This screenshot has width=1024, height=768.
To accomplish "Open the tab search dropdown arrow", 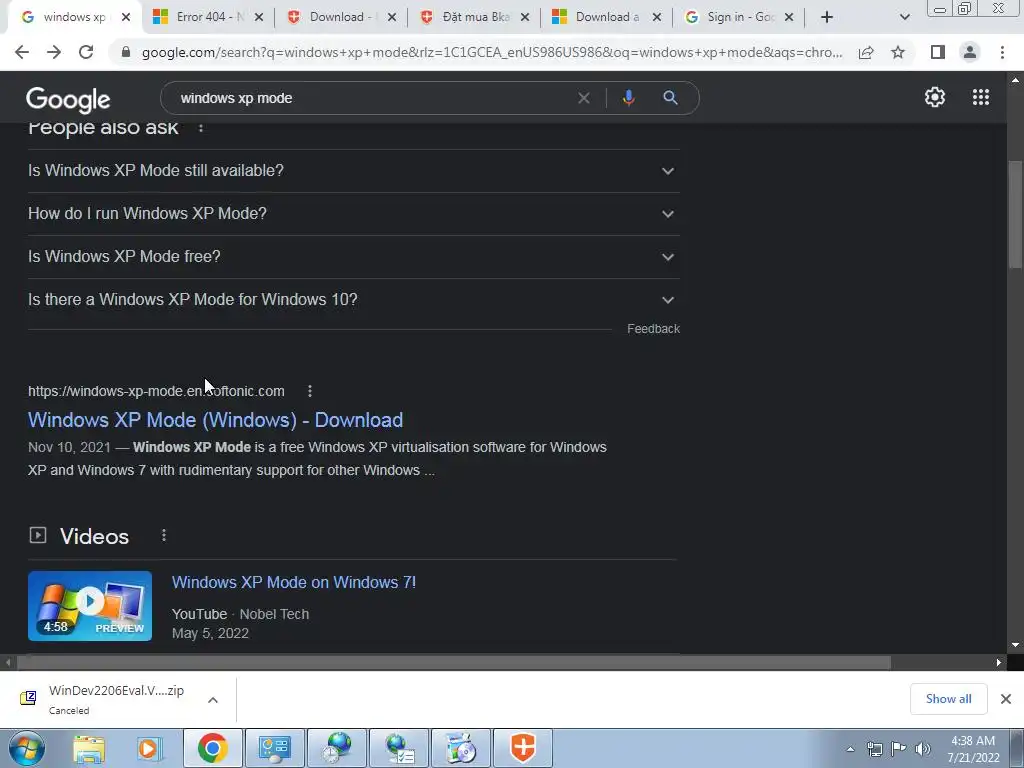I will click(x=904, y=17).
